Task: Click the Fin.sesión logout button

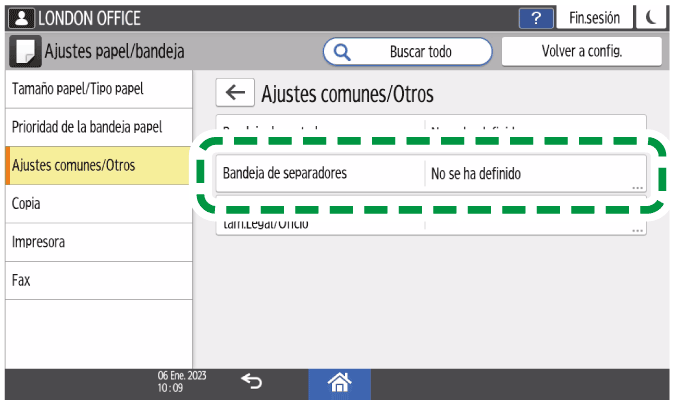Action: (594, 18)
